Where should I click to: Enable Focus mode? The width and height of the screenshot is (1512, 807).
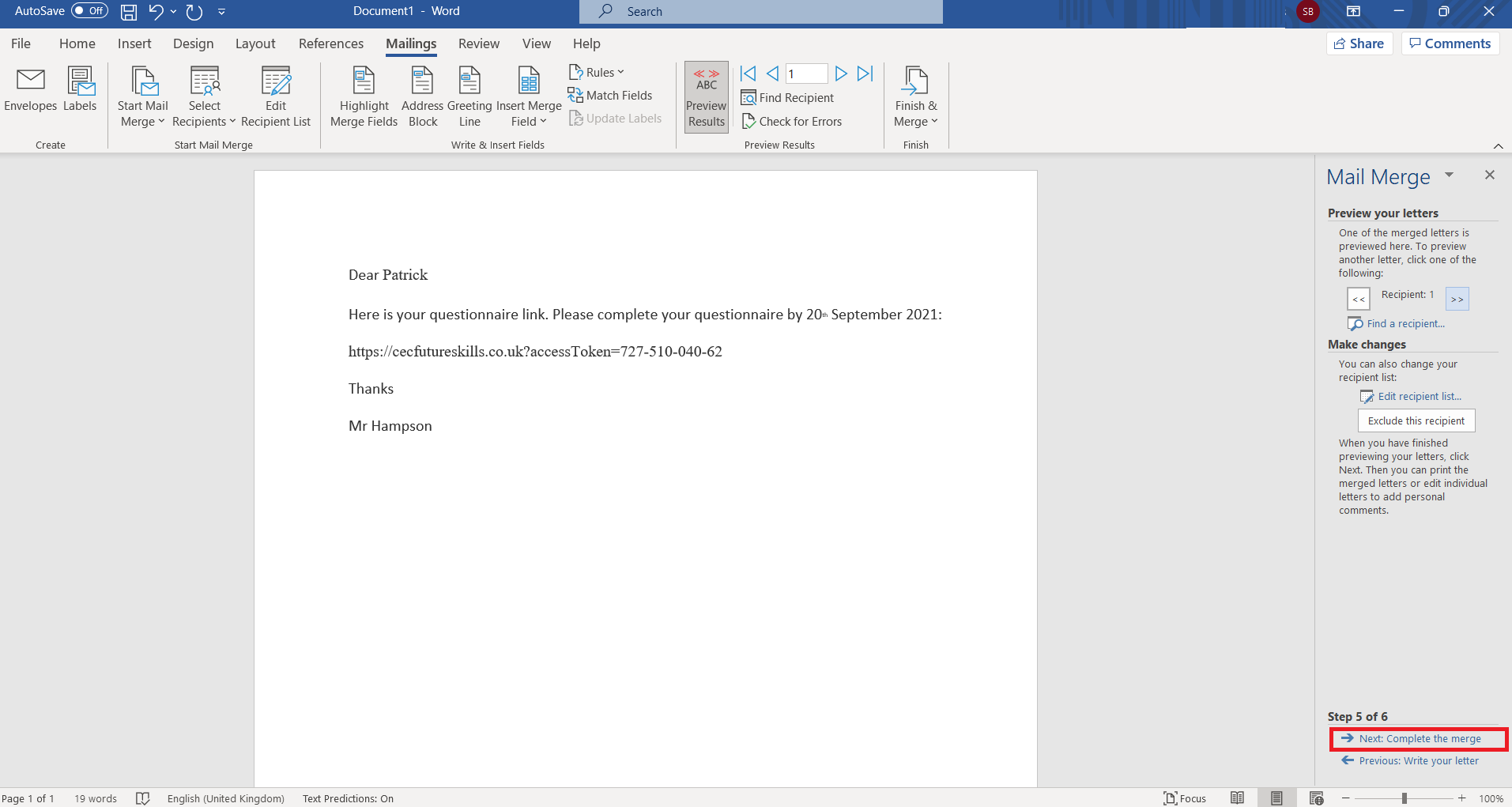pyautogui.click(x=1184, y=798)
